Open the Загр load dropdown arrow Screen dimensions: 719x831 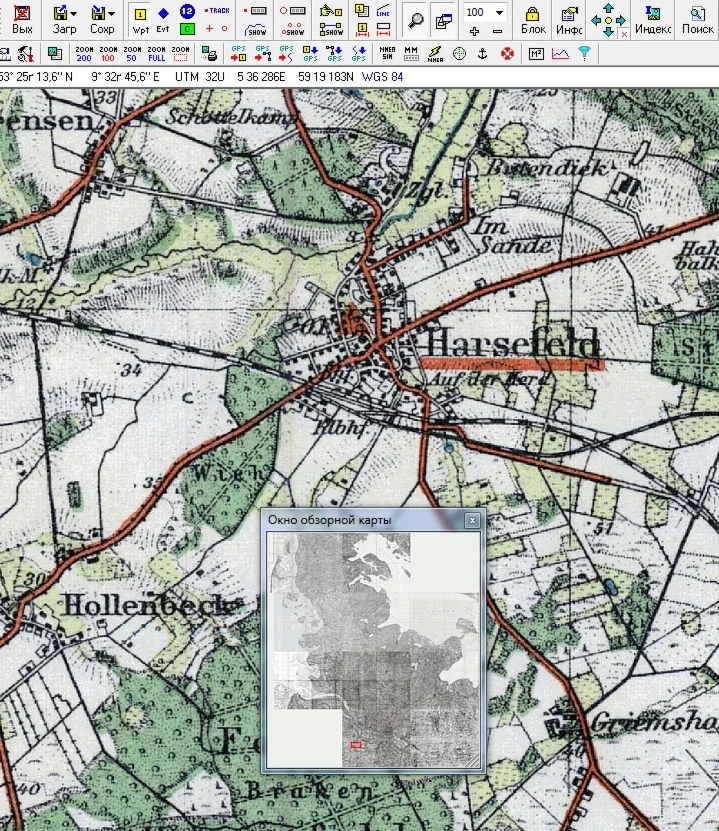point(73,13)
